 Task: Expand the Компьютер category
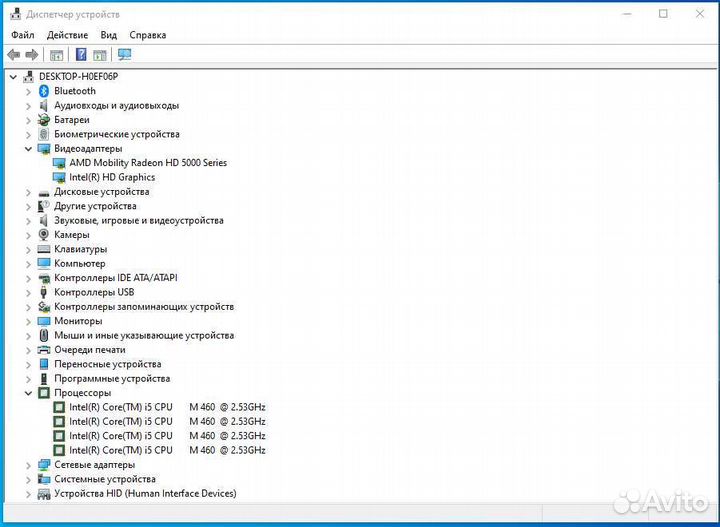28,264
